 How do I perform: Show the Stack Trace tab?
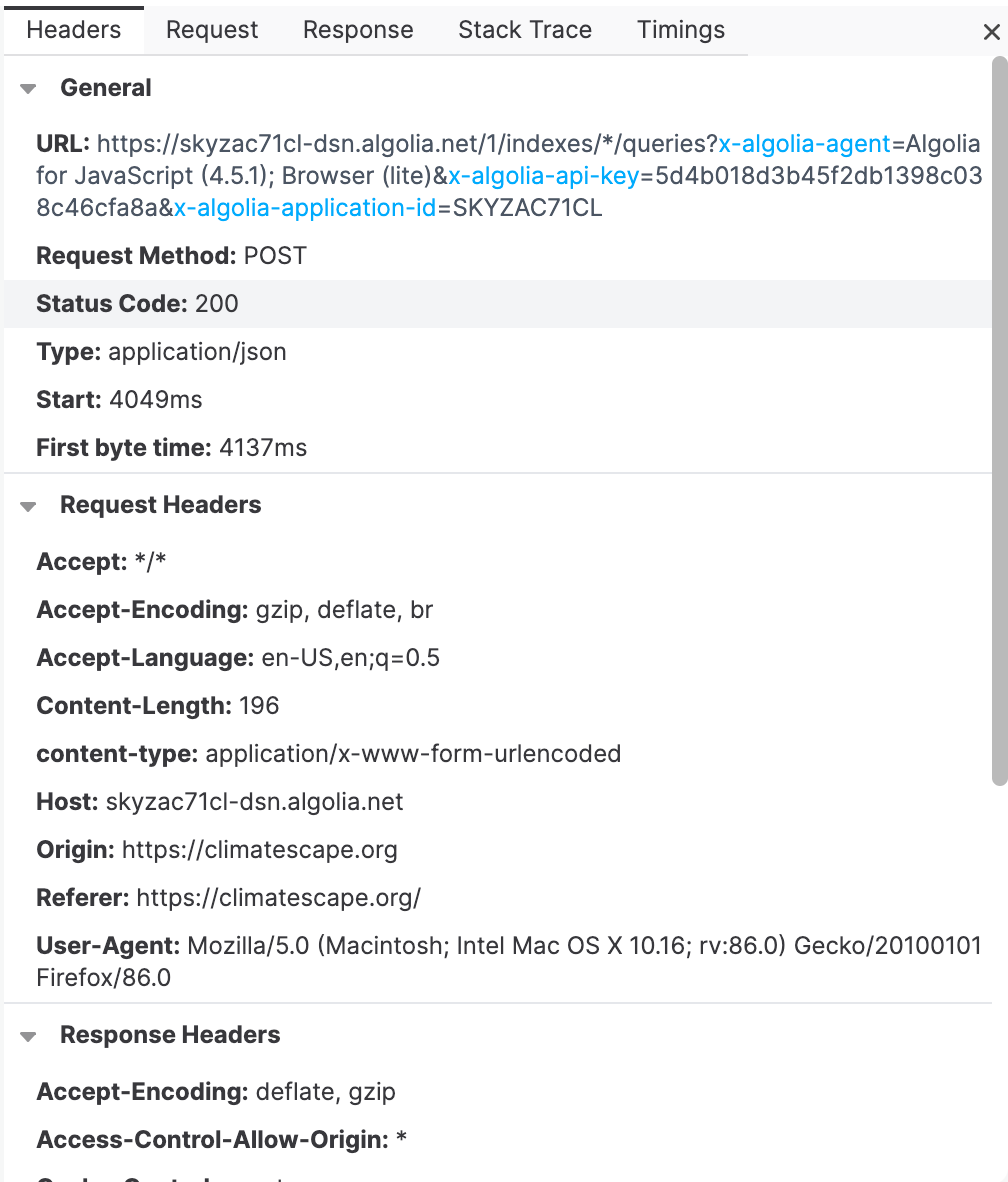(x=525, y=30)
